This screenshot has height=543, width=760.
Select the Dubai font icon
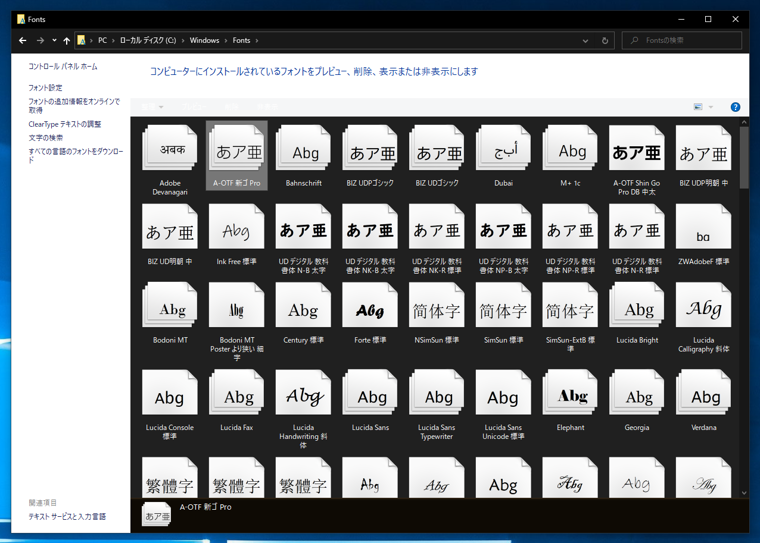(504, 148)
